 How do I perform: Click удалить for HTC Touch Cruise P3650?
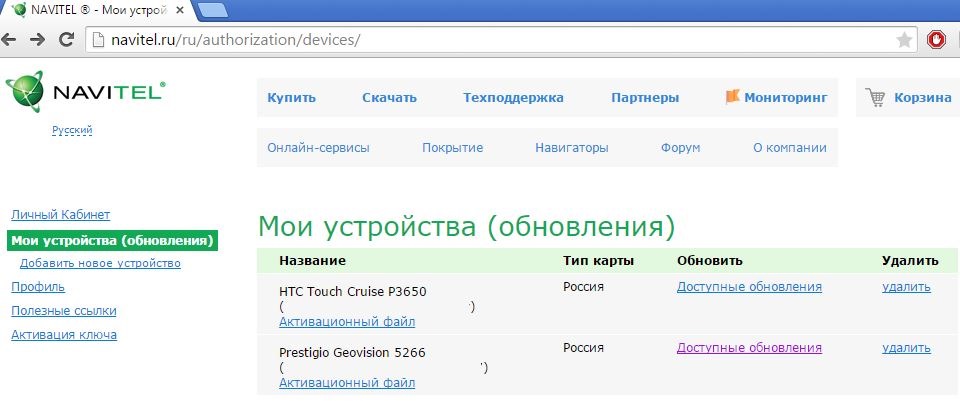pyautogui.click(x=906, y=287)
